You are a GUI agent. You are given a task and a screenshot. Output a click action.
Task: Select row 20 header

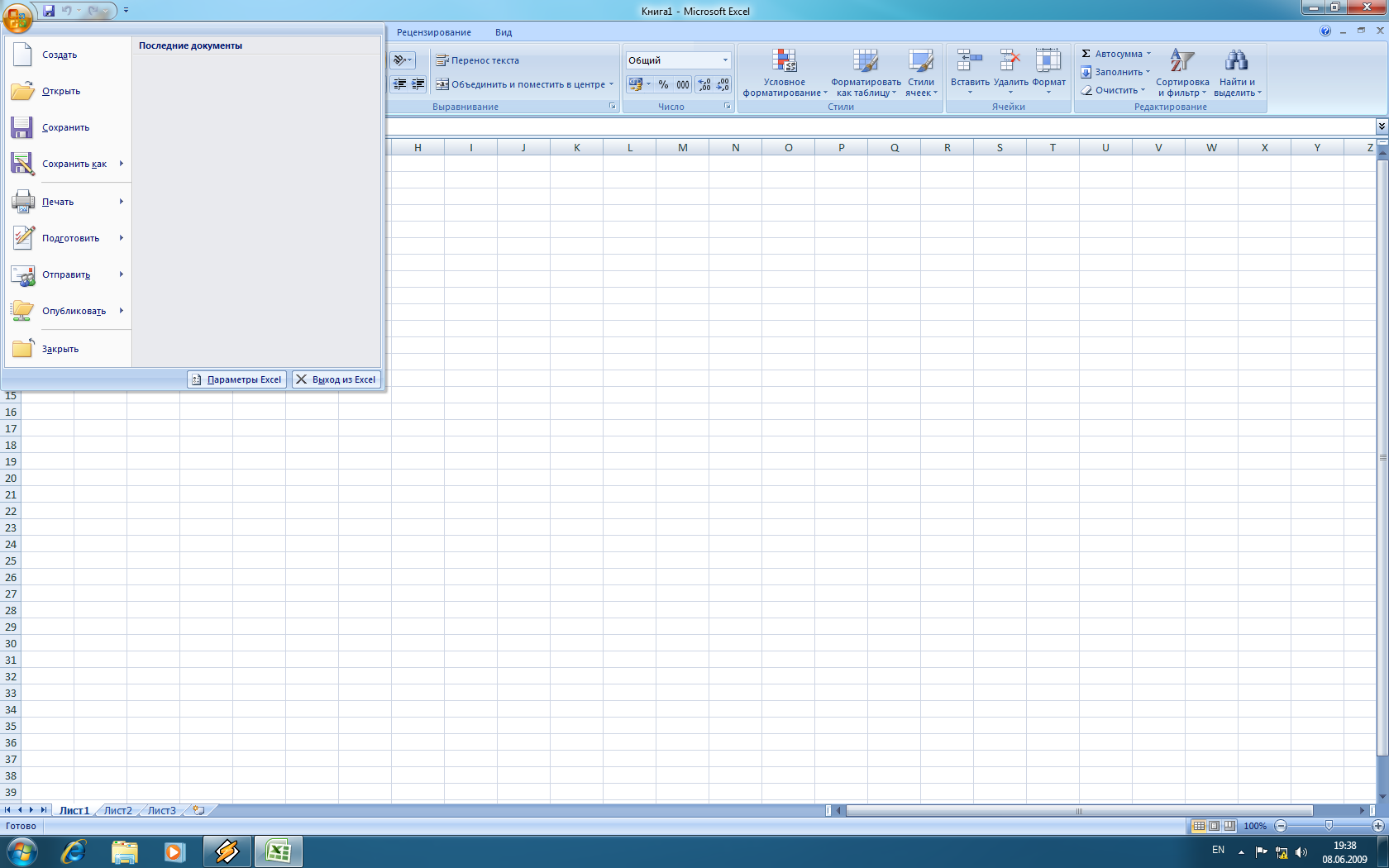pyautogui.click(x=11, y=478)
